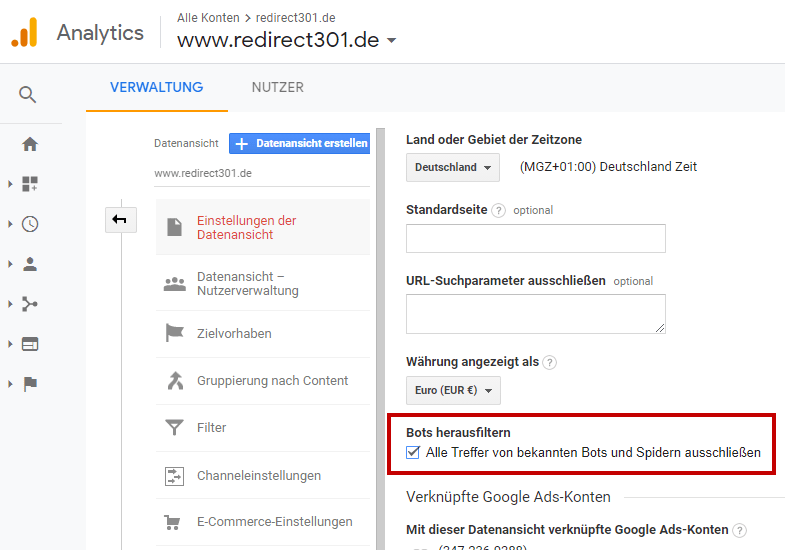The width and height of the screenshot is (785, 550).
Task: Open the Audience person icon
Action: (30, 264)
